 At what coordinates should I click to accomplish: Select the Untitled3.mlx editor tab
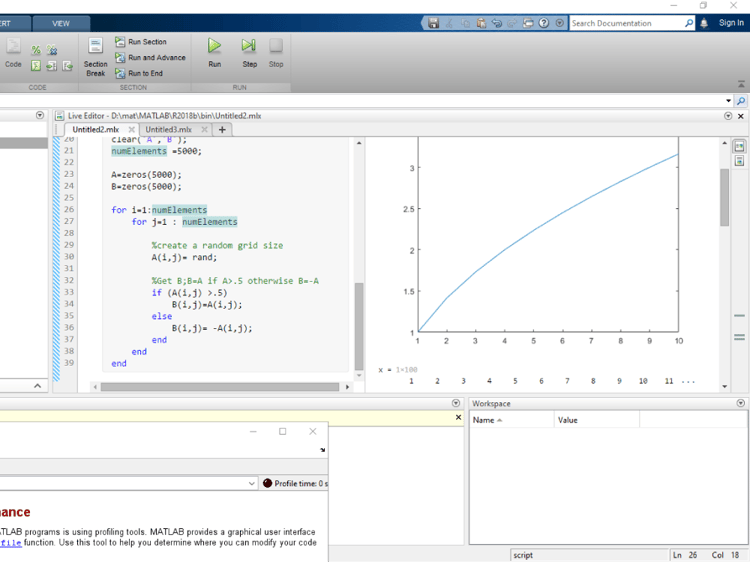click(x=168, y=130)
